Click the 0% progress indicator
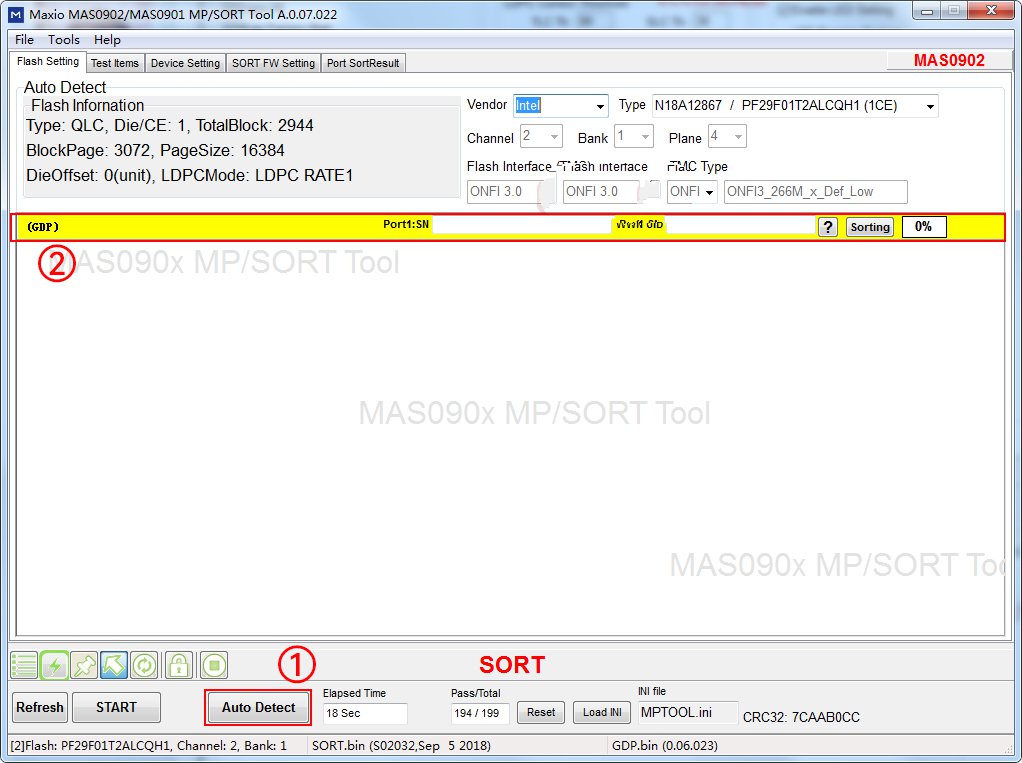 pos(923,226)
